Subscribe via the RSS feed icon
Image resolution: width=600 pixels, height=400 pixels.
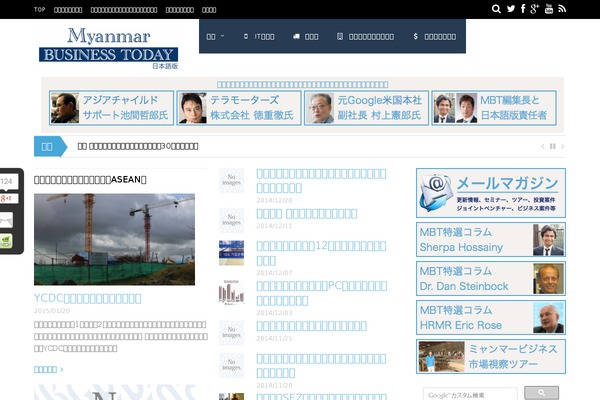click(562, 9)
